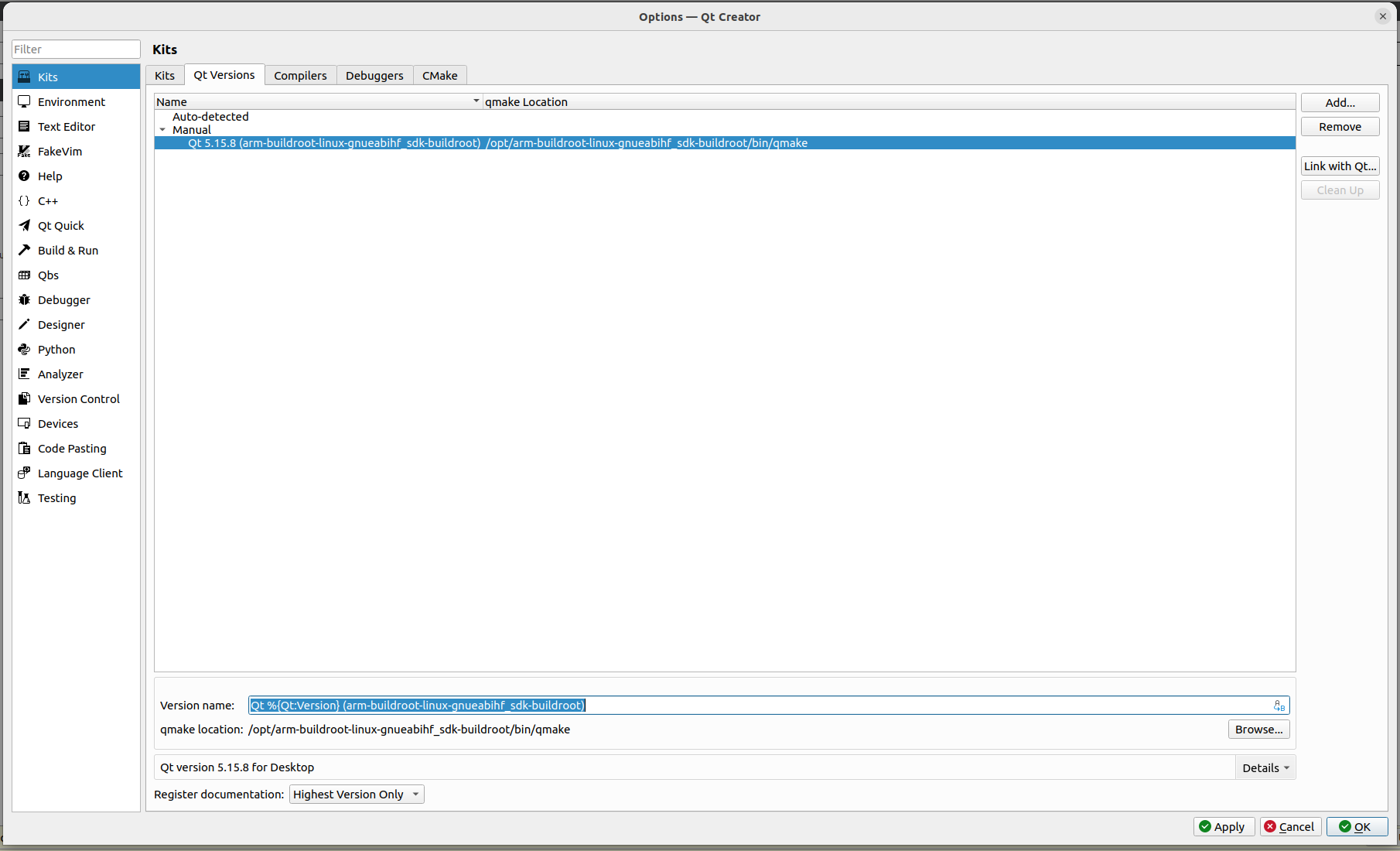Click the Code Pasting clipboard icon
The width and height of the screenshot is (1400, 851).
click(24, 448)
